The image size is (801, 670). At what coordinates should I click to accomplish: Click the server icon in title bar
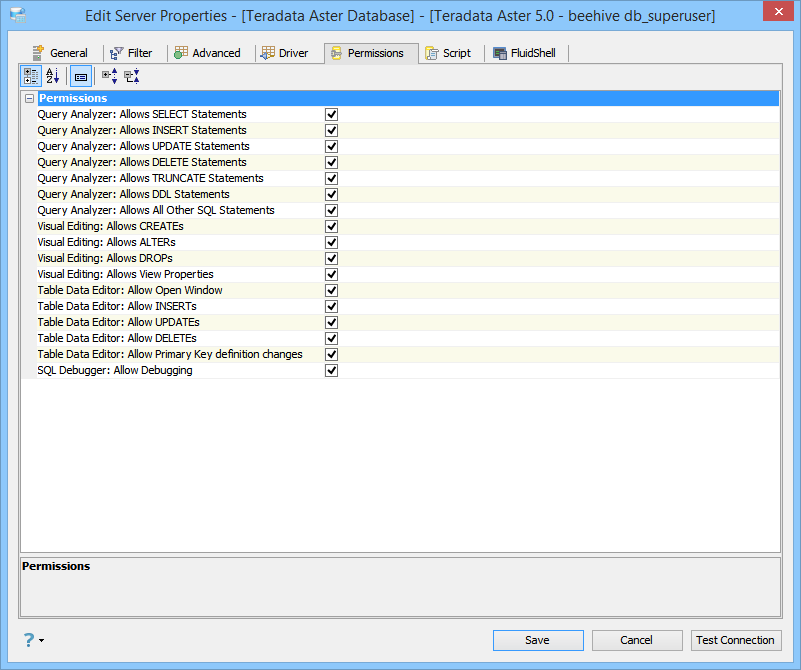(18, 15)
